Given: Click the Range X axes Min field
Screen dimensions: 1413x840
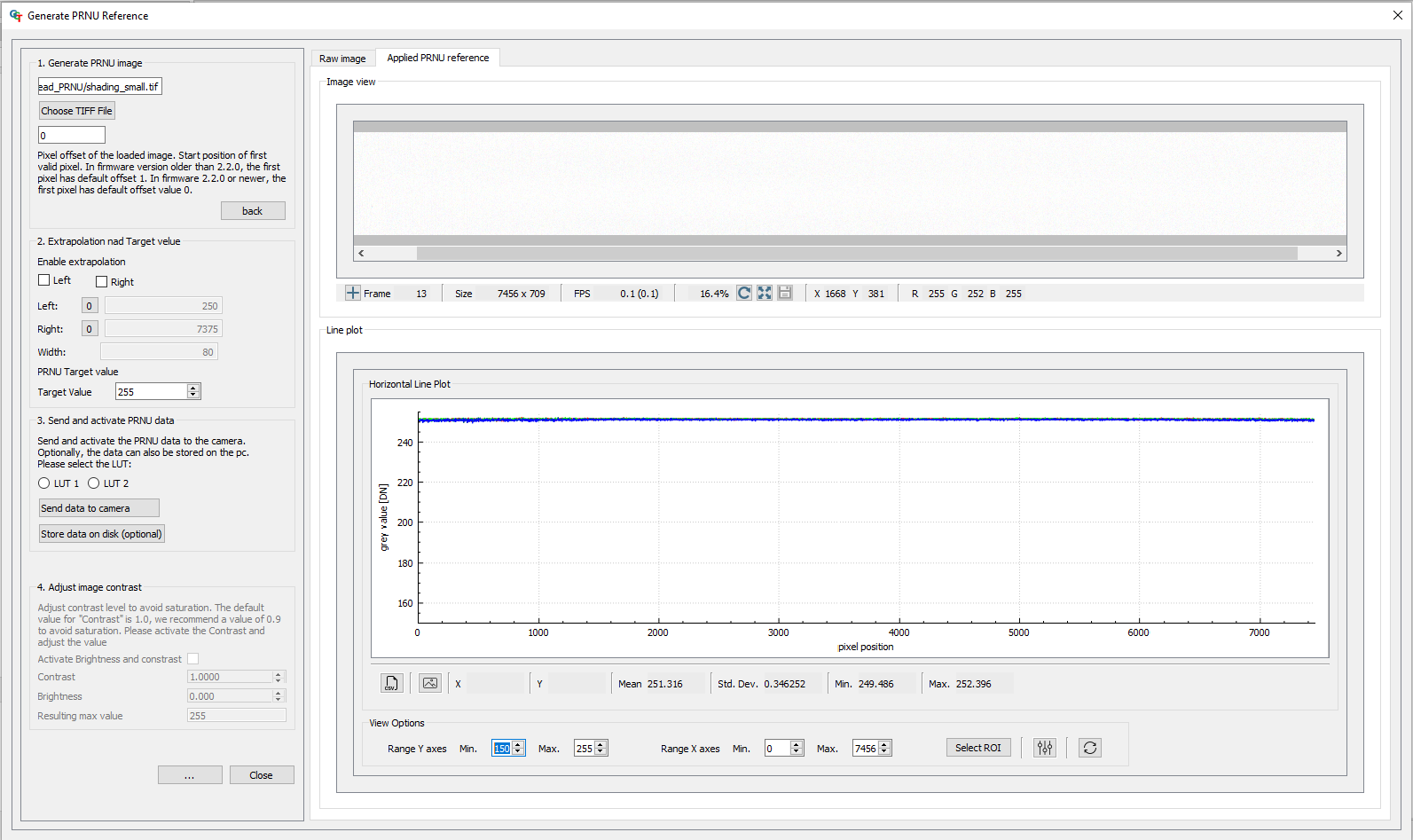Looking at the screenshot, I should (x=777, y=748).
